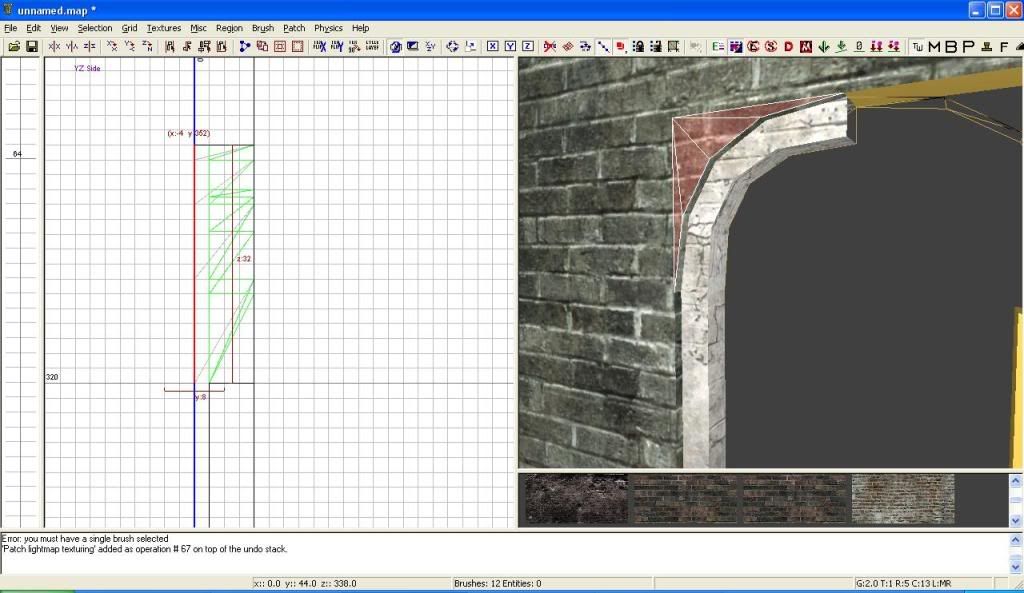Open the Textures menu
This screenshot has width=1024, height=593.
point(163,28)
